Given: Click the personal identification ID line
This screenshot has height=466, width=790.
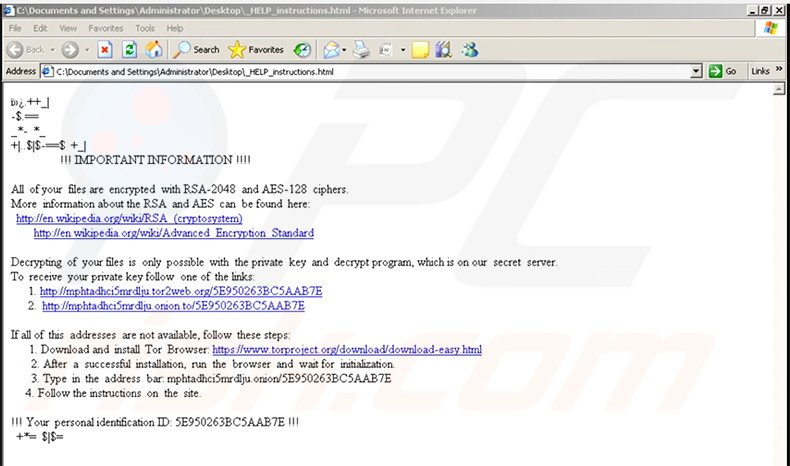Looking at the screenshot, I should (x=155, y=422).
